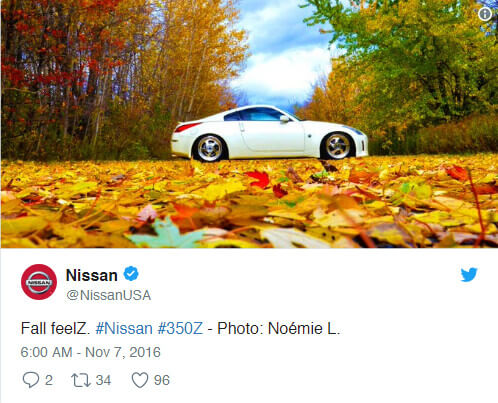Click the retweet arrows icon
The image size is (498, 403).
(x=81, y=380)
